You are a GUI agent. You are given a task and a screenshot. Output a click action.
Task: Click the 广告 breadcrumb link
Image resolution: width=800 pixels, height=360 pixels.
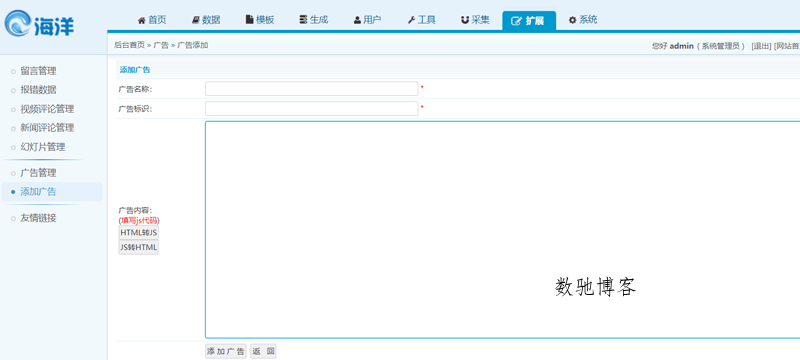[x=161, y=45]
